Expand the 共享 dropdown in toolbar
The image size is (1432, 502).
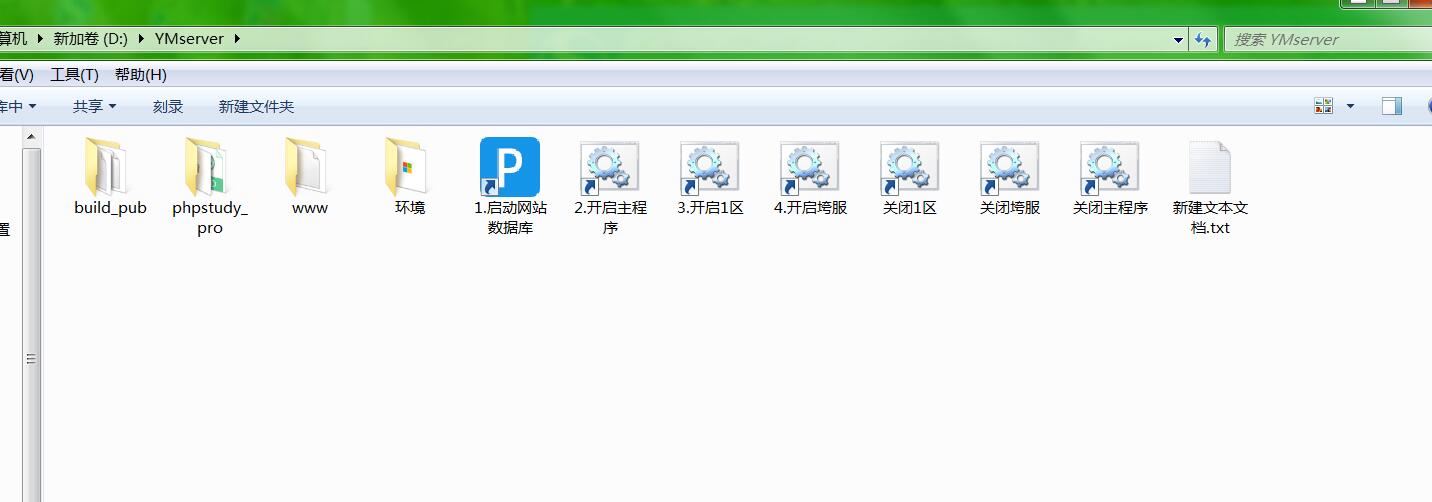pos(95,106)
